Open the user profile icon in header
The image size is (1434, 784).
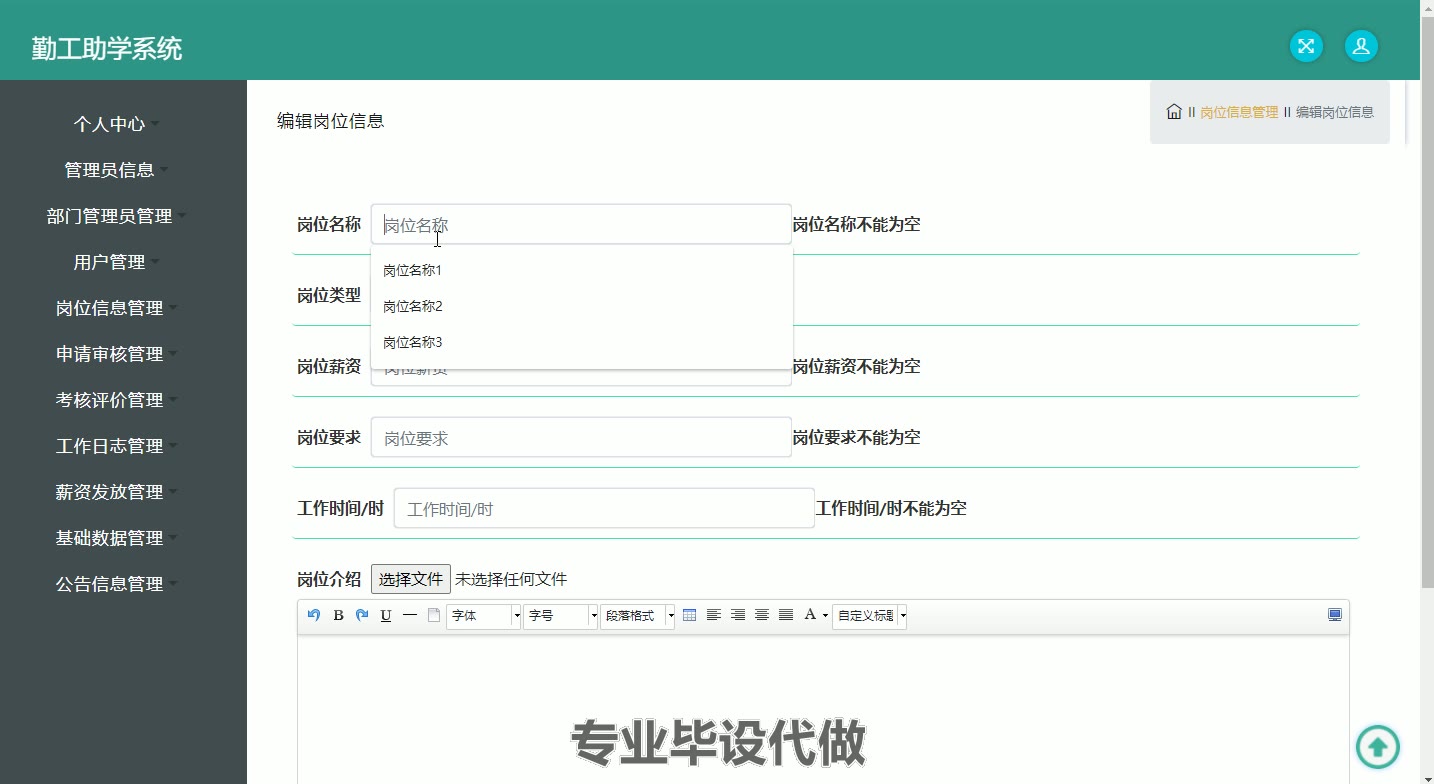click(x=1361, y=46)
